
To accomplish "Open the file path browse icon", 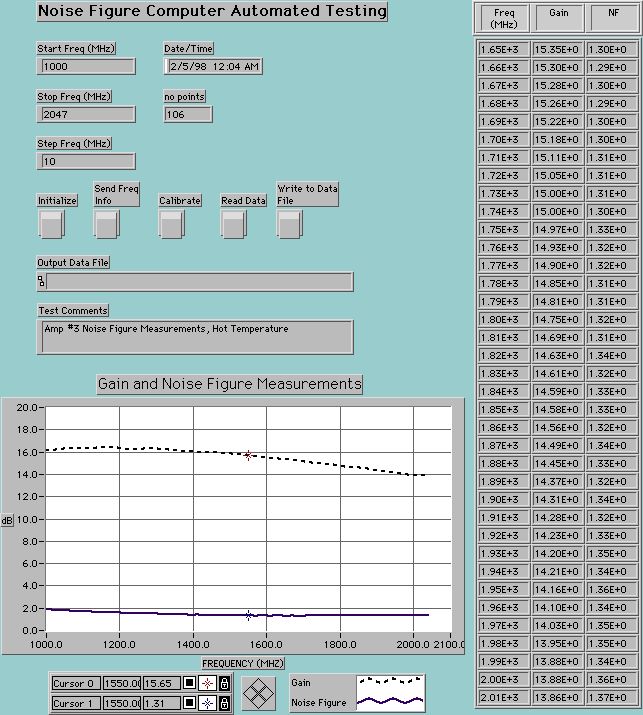I will tap(41, 281).
